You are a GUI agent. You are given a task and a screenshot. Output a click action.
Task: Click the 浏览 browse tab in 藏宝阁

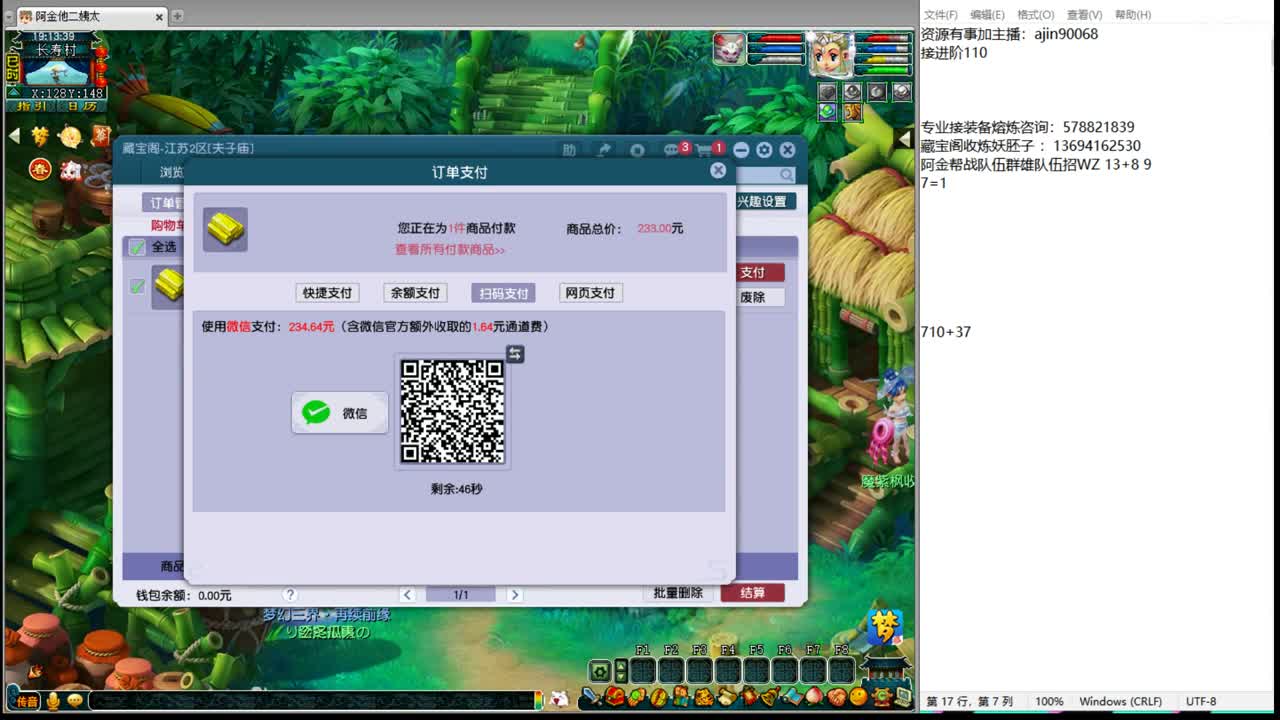point(171,173)
